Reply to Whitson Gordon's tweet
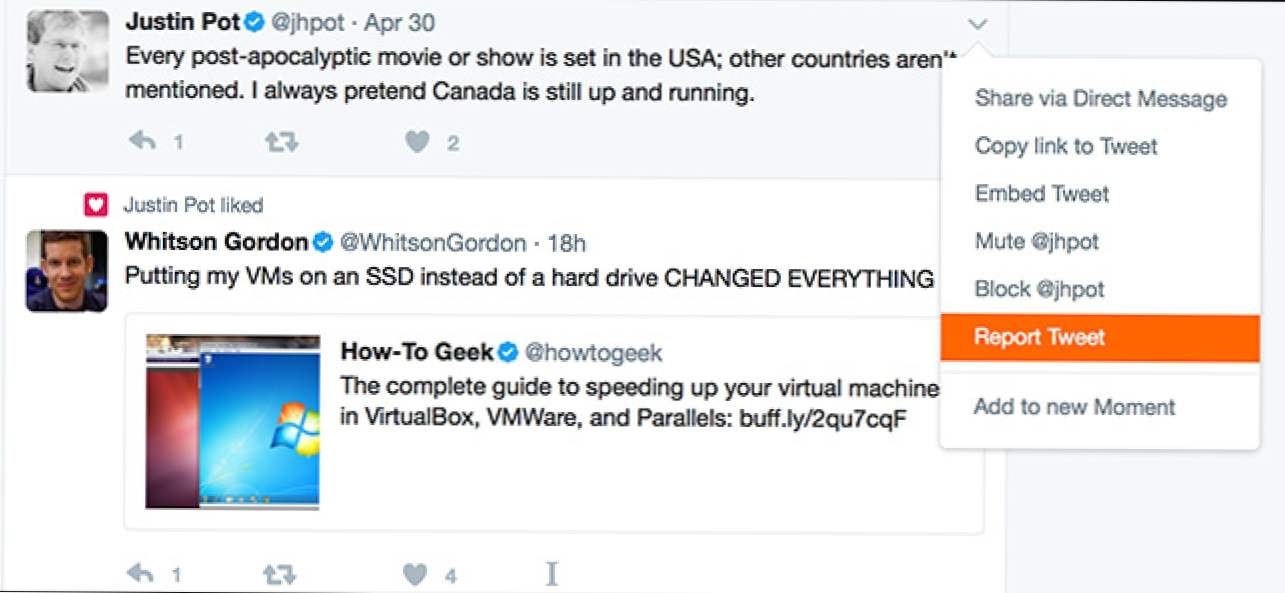This screenshot has height=593, width=1285. [143, 573]
